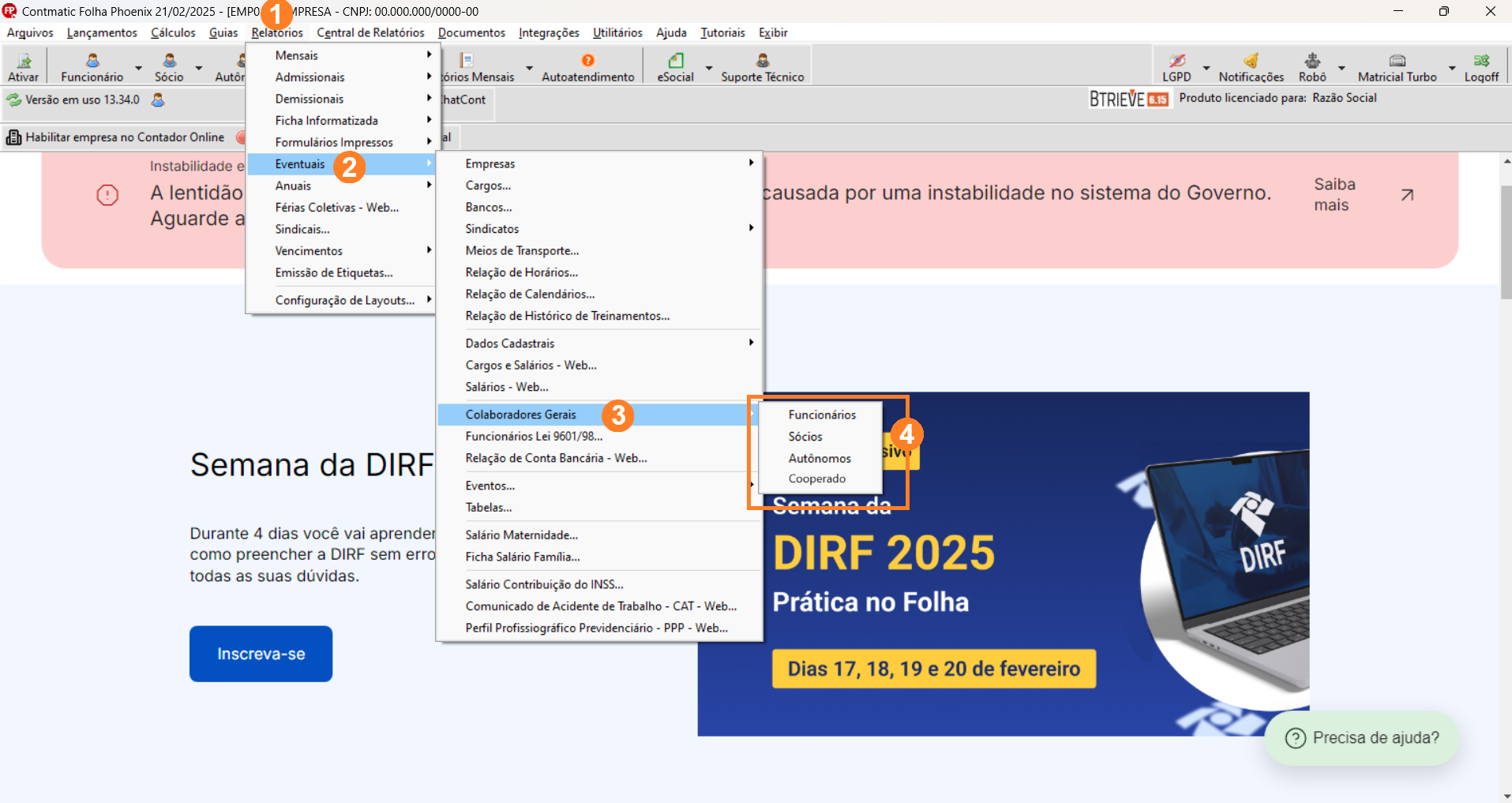This screenshot has width=1512, height=803.
Task: Expand the Relatórios Mensais dropdown arrow
Action: (529, 68)
